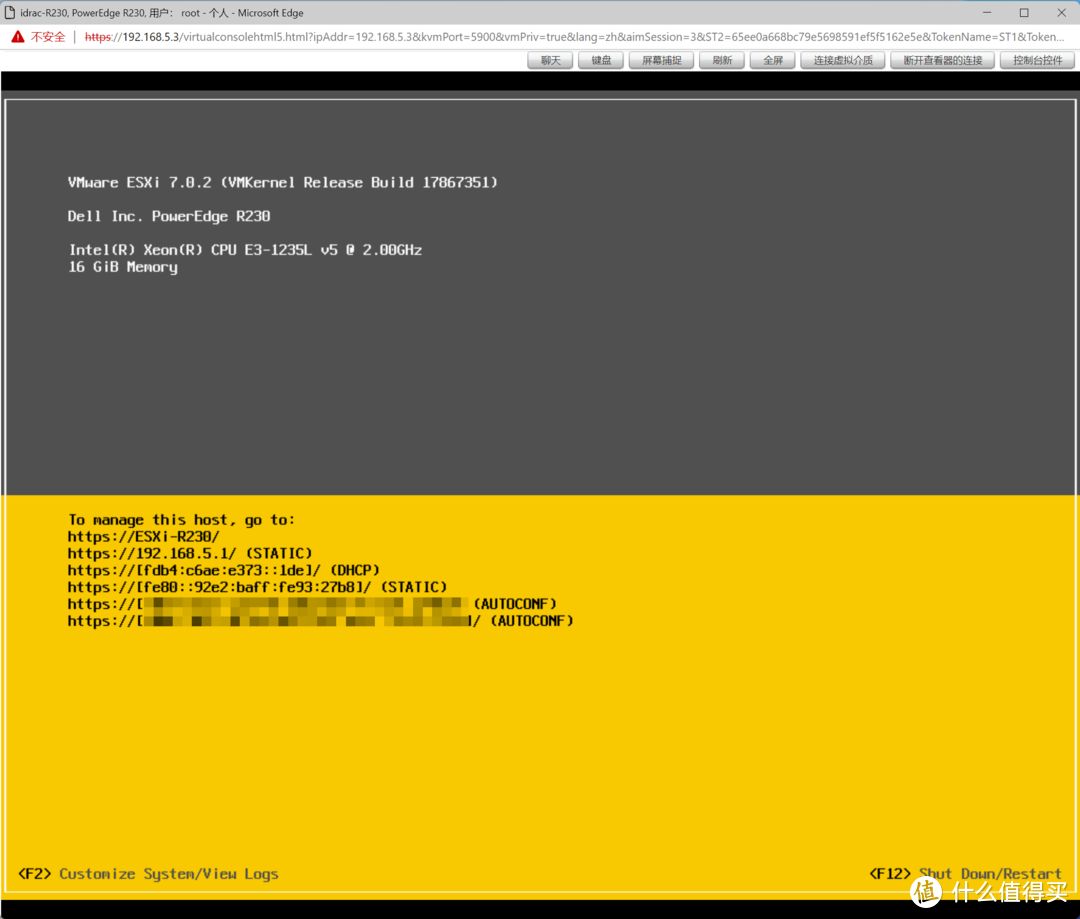Click the red not-secure warning triangle icon
Screen dimensions: 1080x919
pos(18,37)
